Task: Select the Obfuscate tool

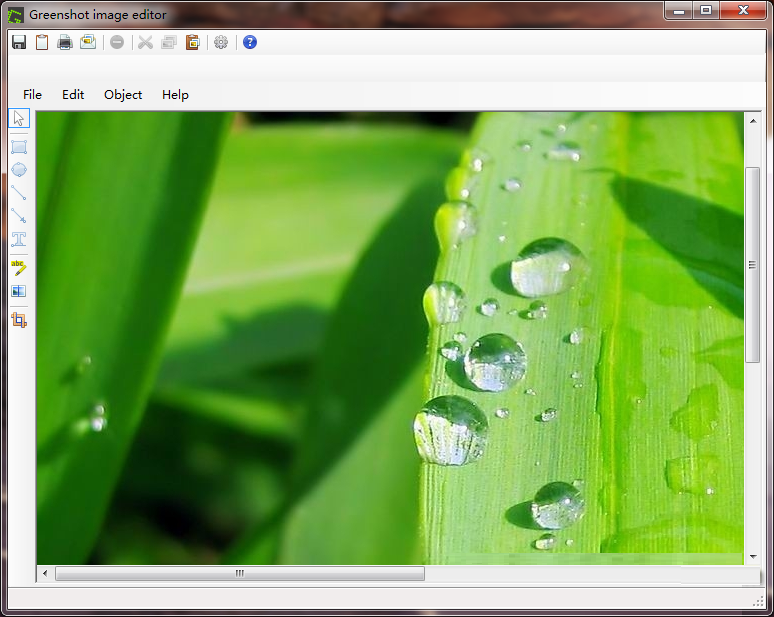Action: click(x=19, y=291)
